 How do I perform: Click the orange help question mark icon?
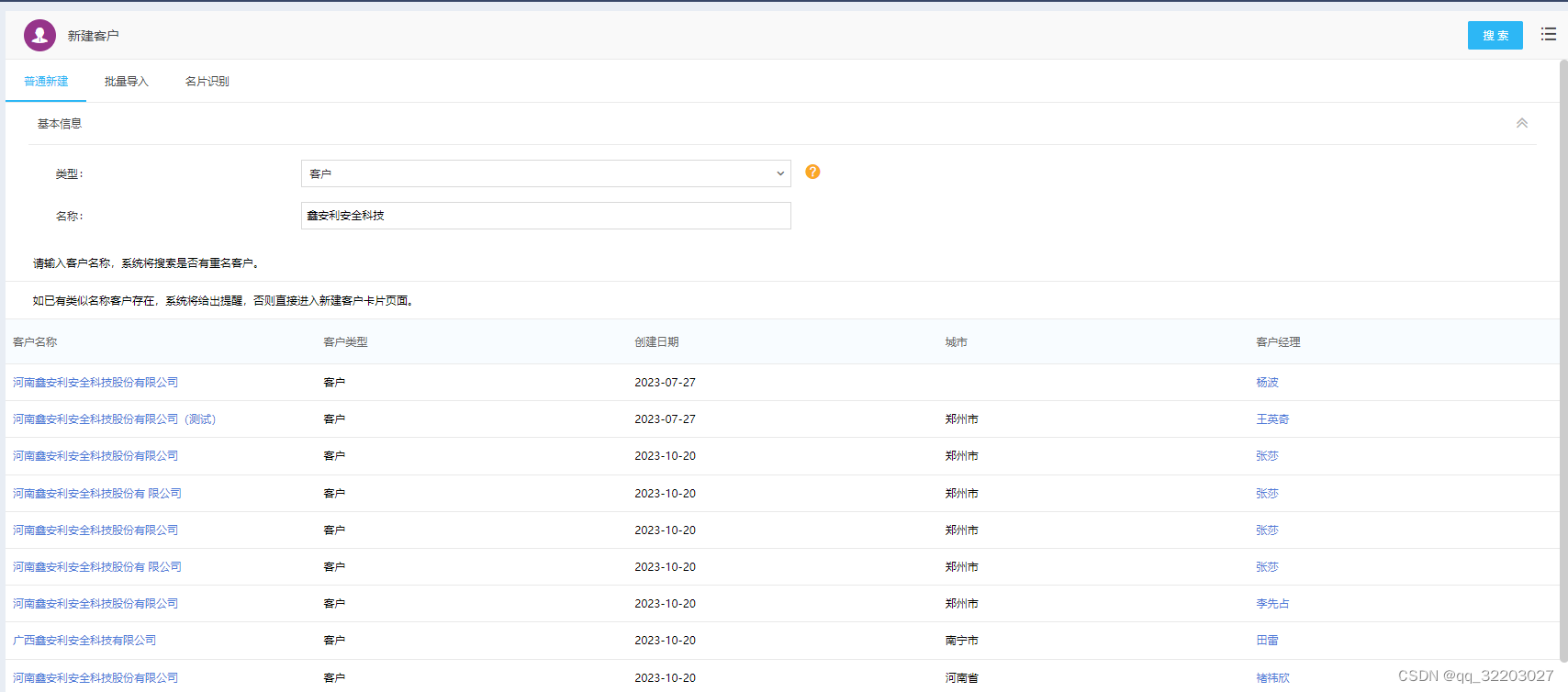click(x=812, y=172)
